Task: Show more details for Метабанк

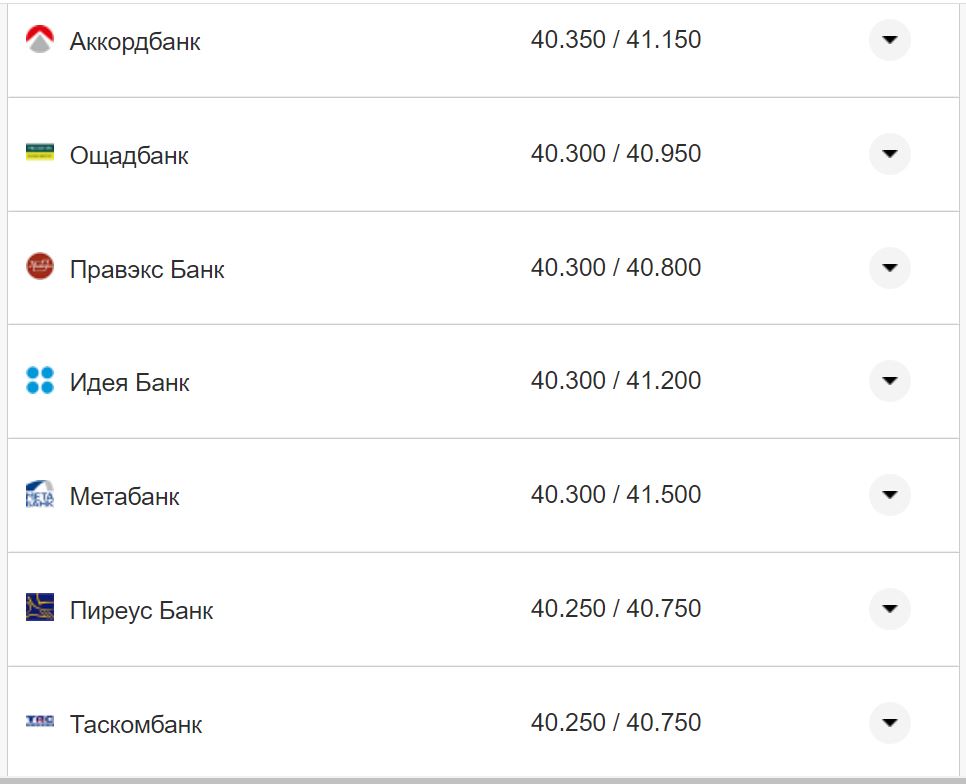Action: click(889, 495)
